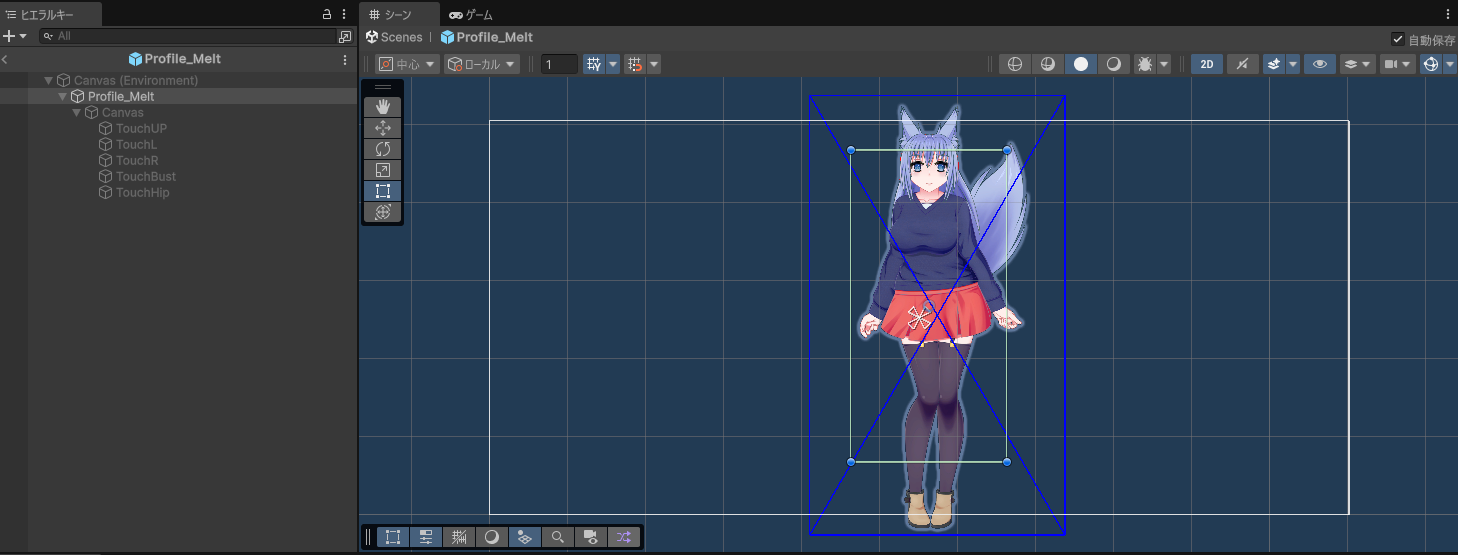The height and width of the screenshot is (555, 1458).
Task: Select shaded wireframe draw mode icon
Action: (x=1048, y=64)
